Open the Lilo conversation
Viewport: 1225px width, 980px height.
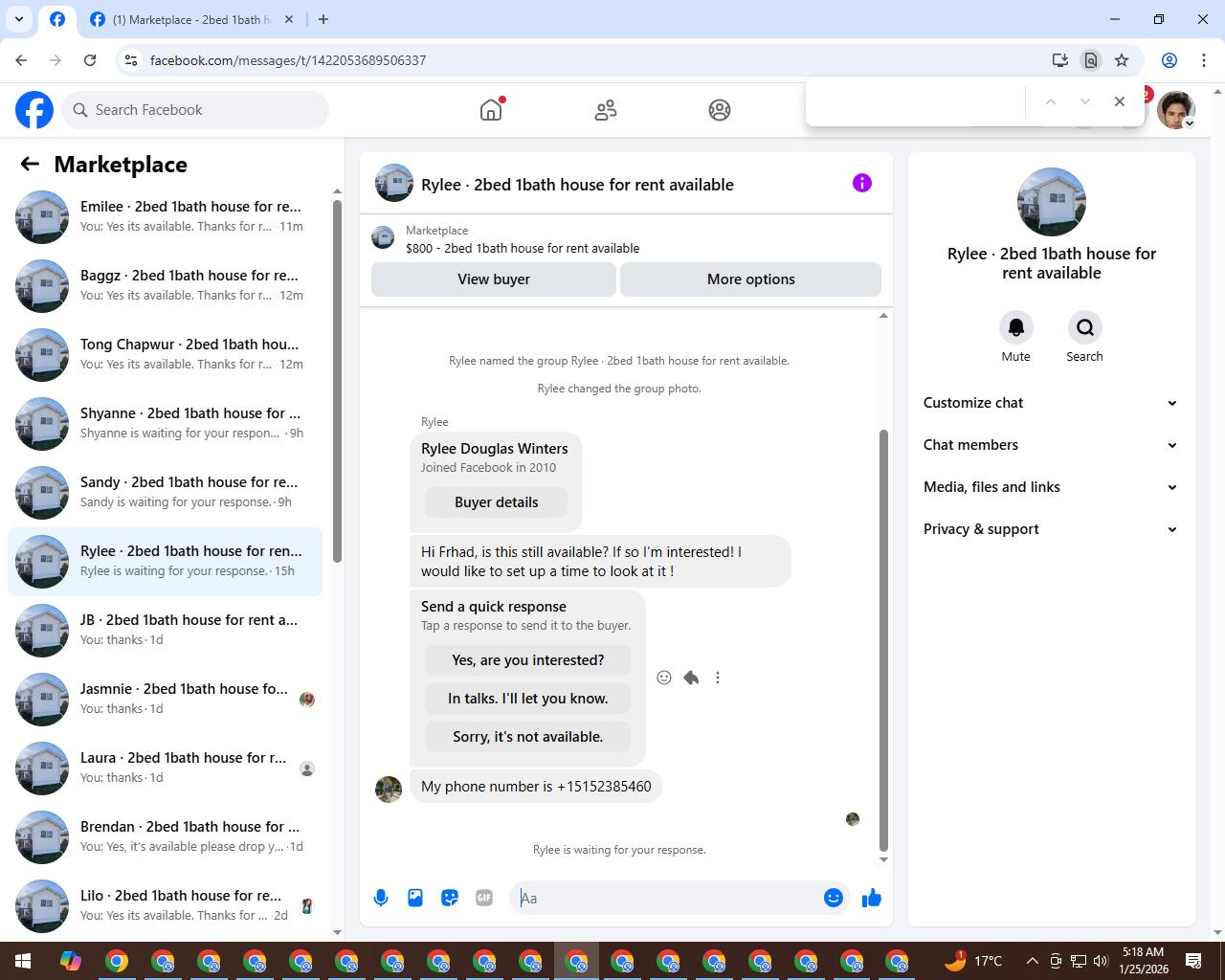tap(165, 906)
